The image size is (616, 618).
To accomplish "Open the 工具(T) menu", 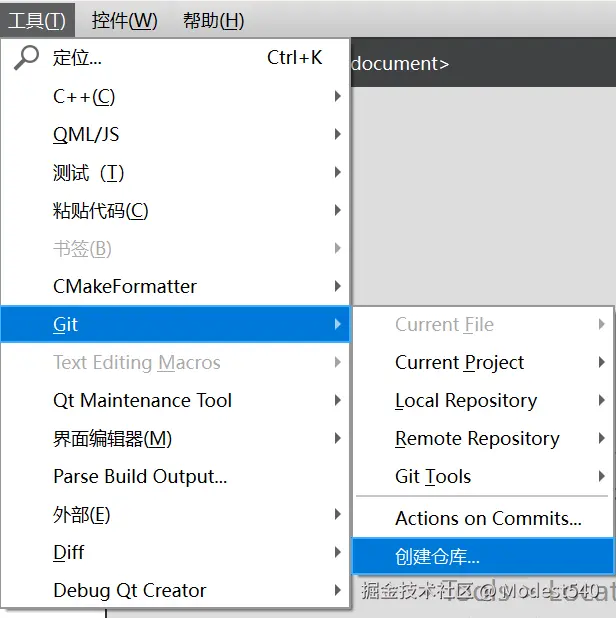I will tap(37, 20).
